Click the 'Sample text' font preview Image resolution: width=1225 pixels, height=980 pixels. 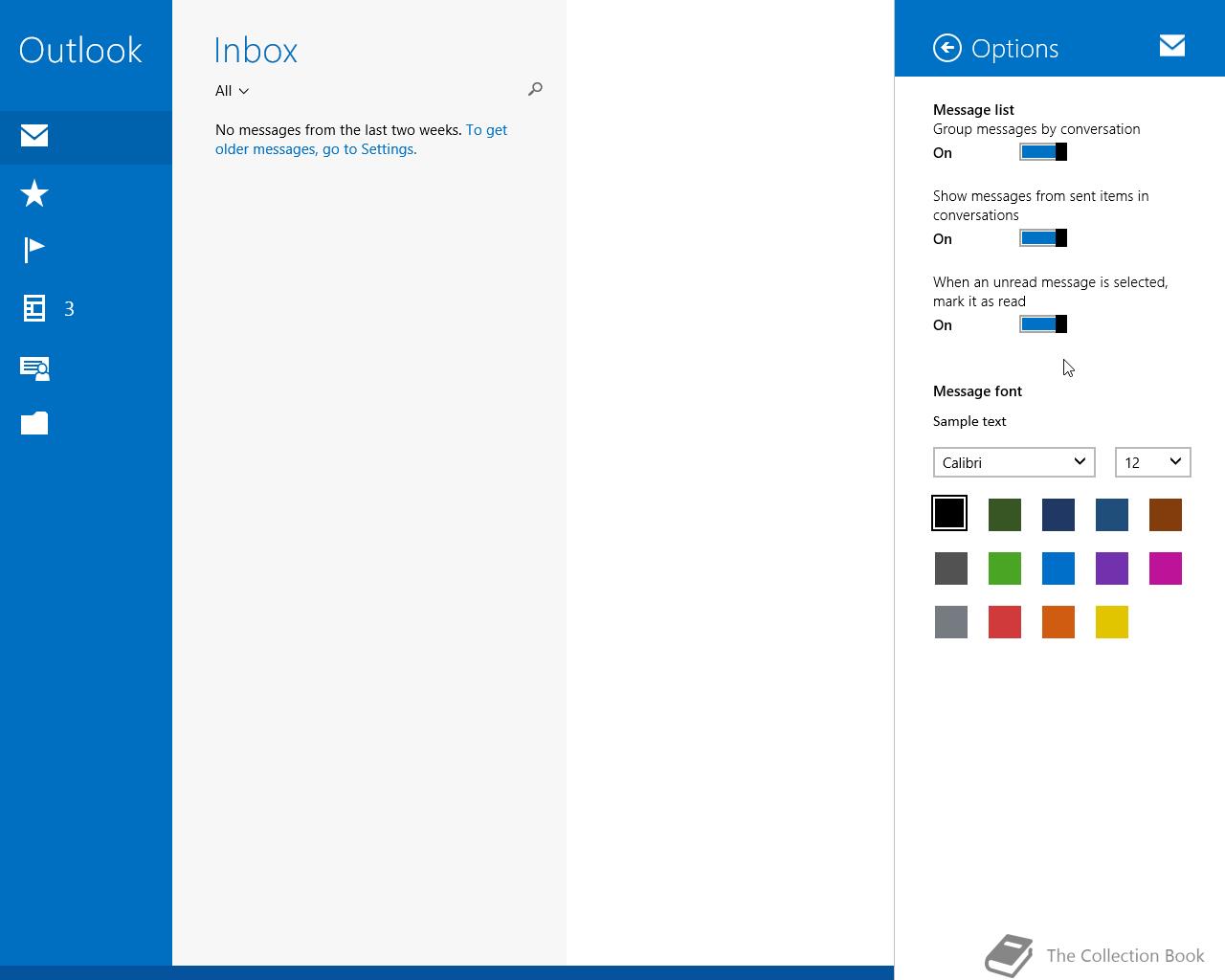(x=969, y=421)
